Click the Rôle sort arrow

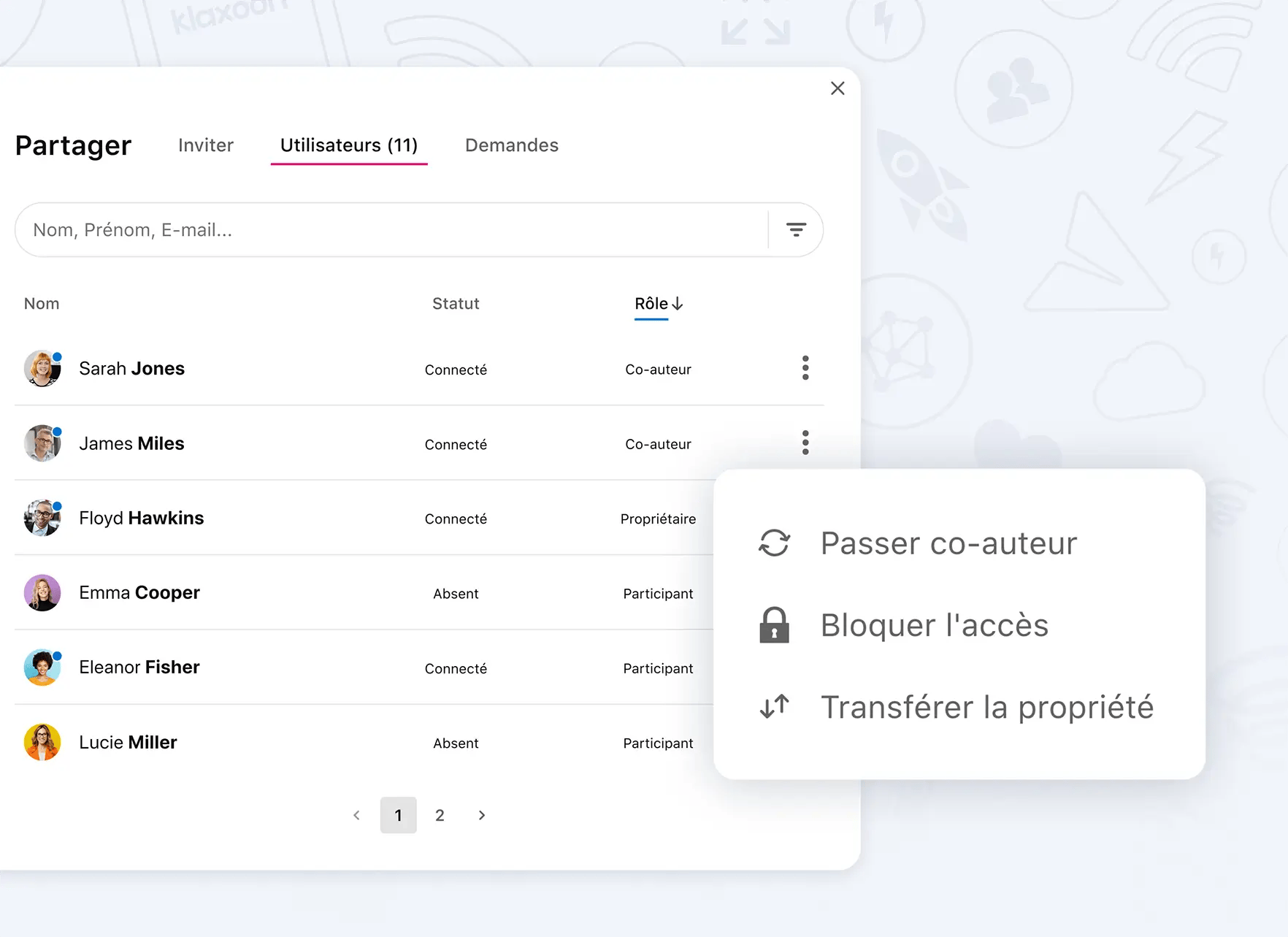click(678, 304)
